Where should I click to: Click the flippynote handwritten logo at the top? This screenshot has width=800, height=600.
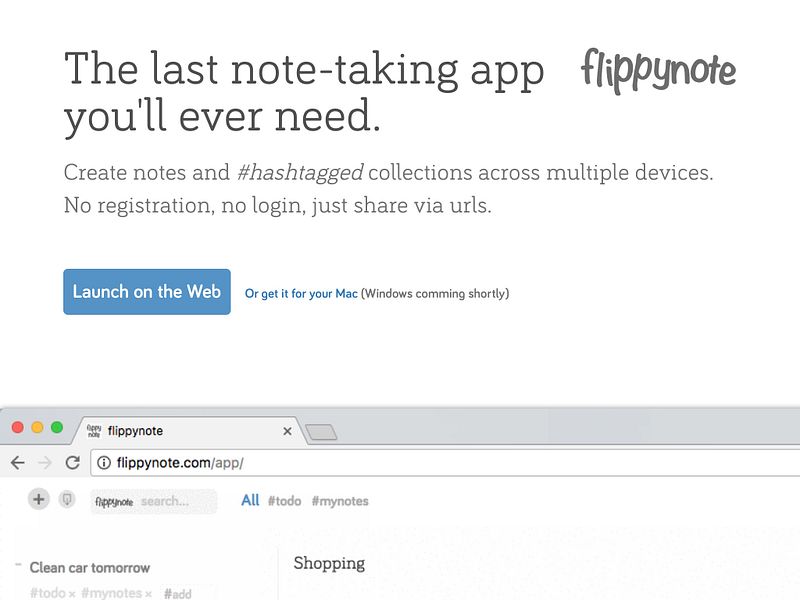[658, 71]
